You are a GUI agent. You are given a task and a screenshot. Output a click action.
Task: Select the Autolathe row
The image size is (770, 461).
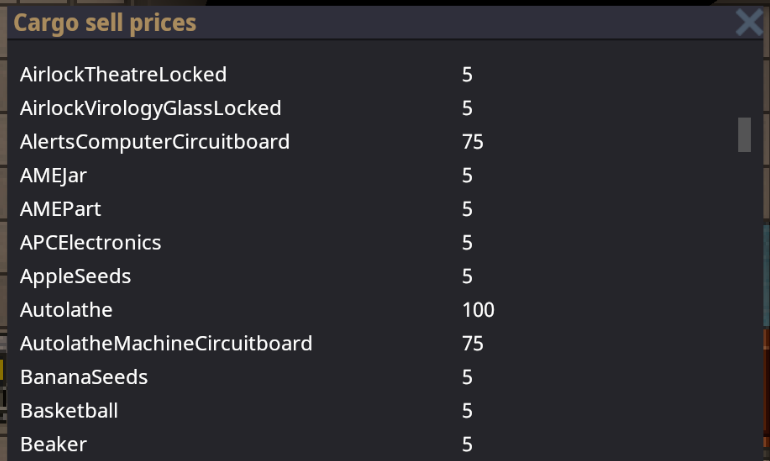click(66, 310)
